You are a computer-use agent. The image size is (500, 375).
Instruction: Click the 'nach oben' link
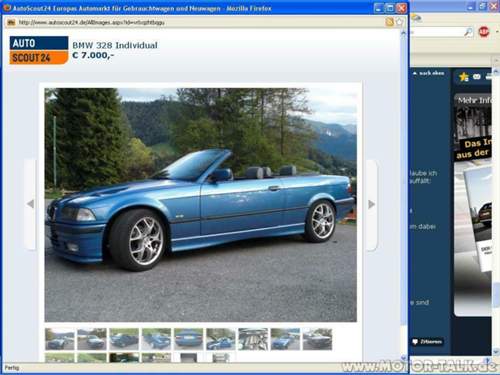(x=429, y=73)
